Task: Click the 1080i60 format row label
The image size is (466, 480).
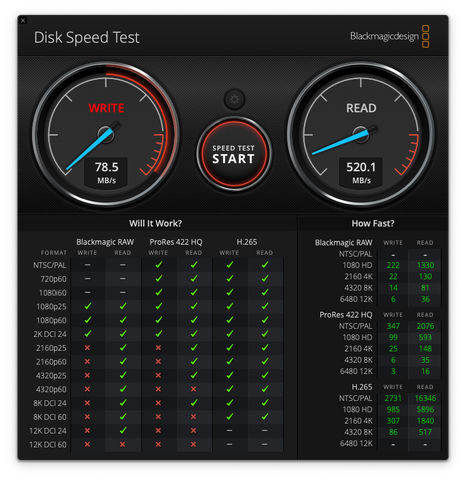Action: 53,293
